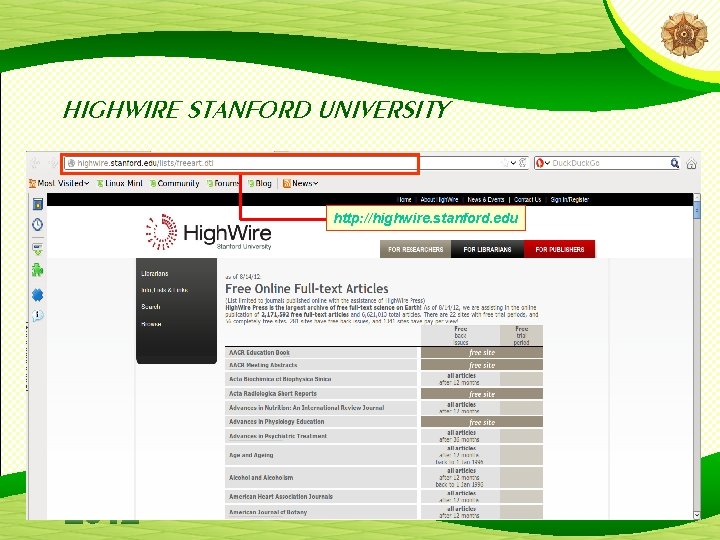Open Advances in Psychiatric Treatment link
The height and width of the screenshot is (540, 720).
278,436
